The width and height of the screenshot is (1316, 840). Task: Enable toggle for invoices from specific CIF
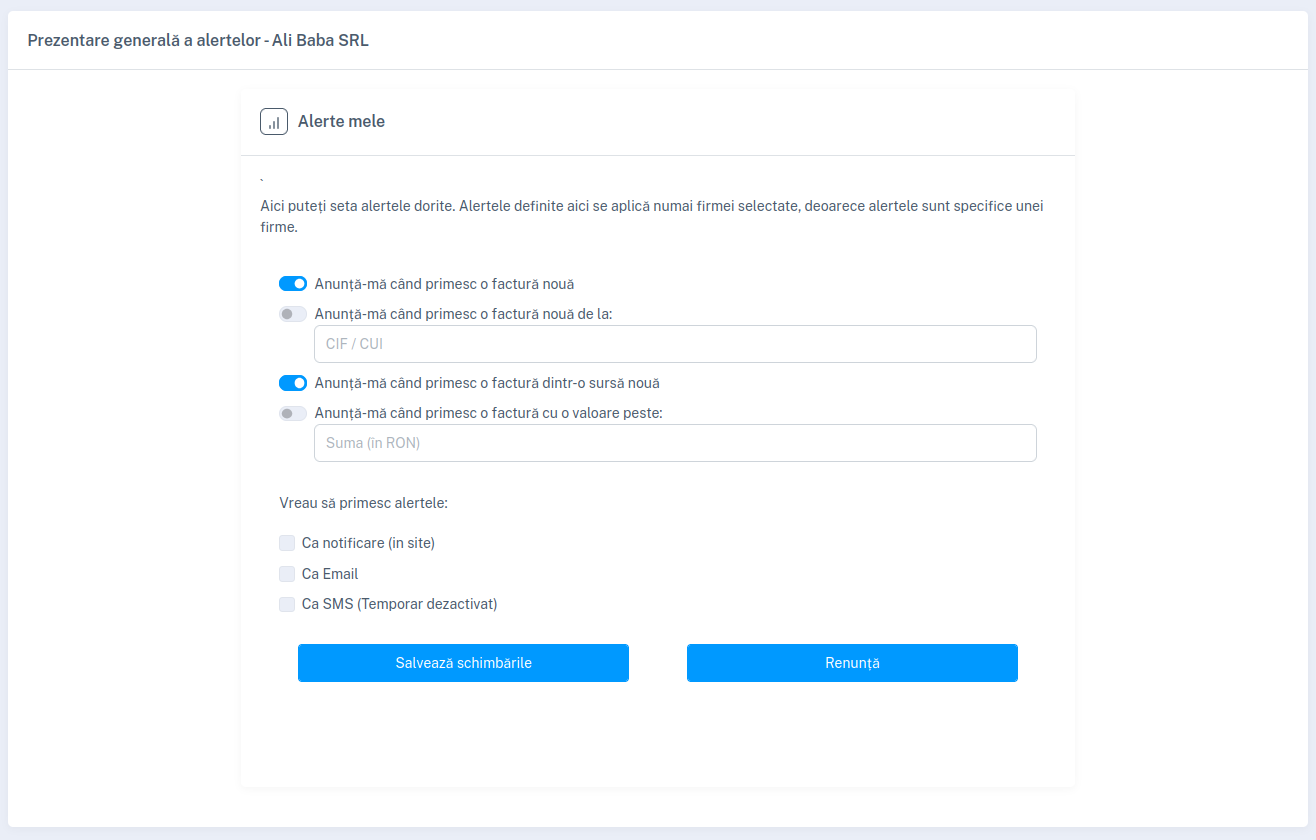293,314
